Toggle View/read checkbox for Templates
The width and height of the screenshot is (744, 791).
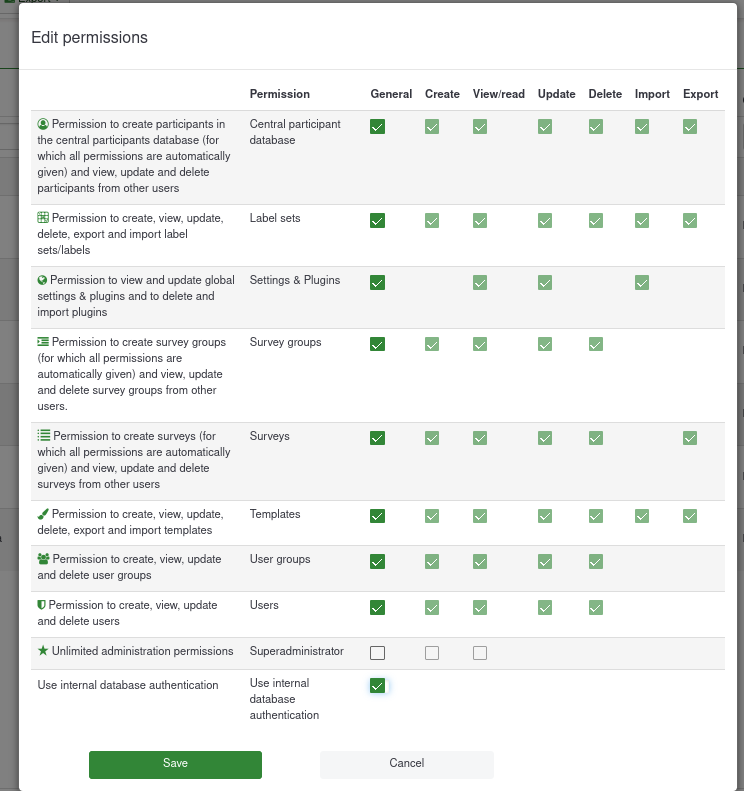[480, 516]
